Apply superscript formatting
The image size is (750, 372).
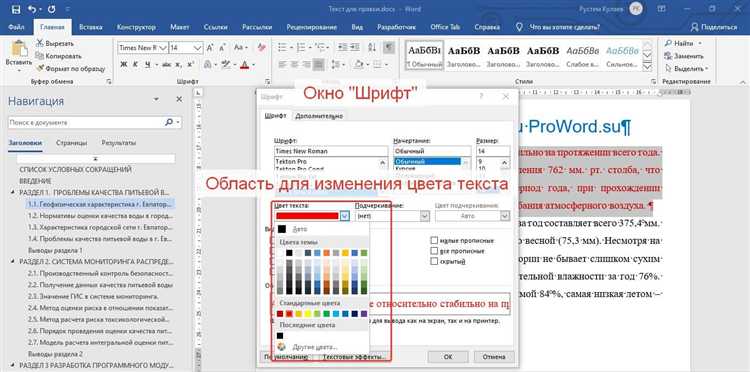tap(190, 65)
